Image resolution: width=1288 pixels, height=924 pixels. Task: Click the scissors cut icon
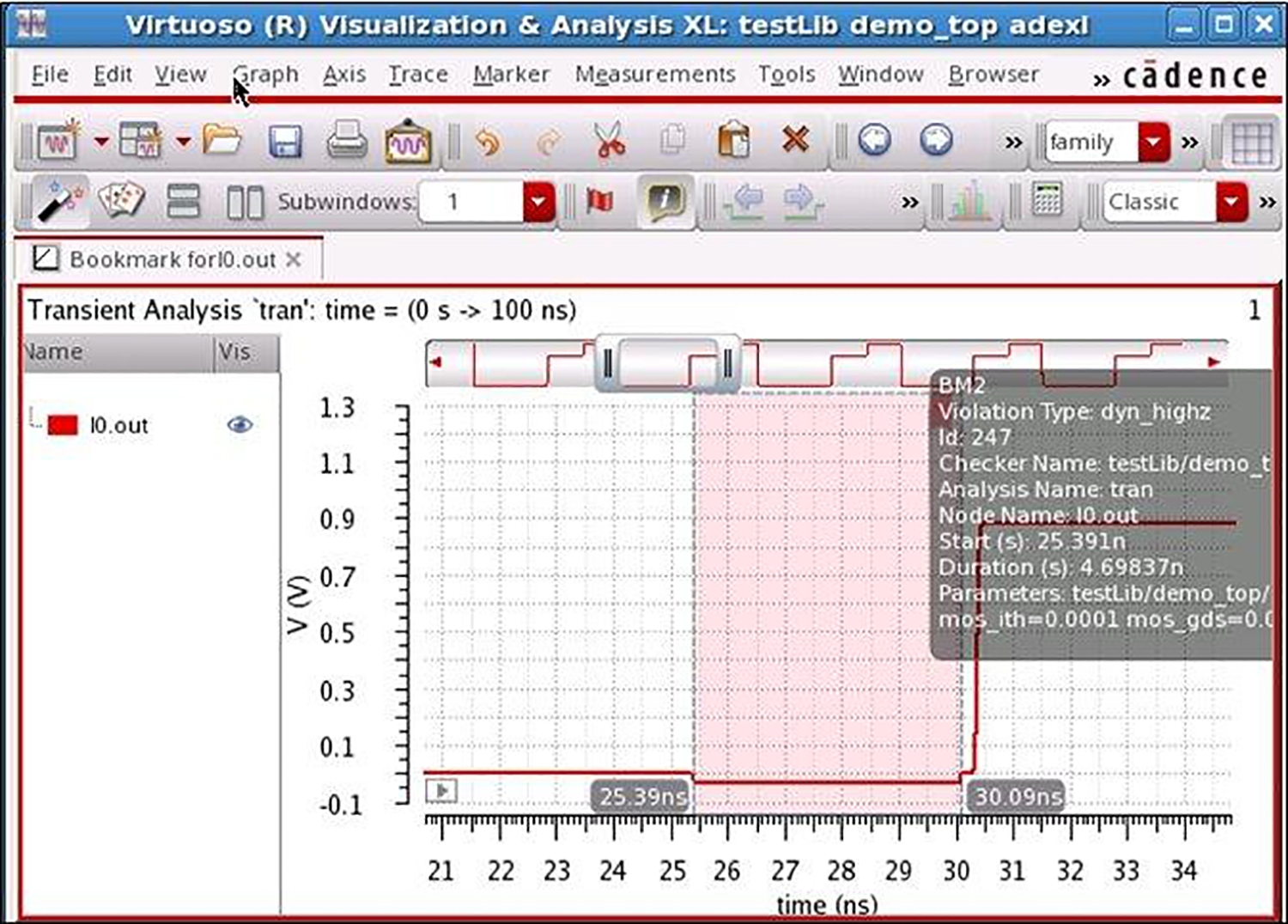point(610,141)
